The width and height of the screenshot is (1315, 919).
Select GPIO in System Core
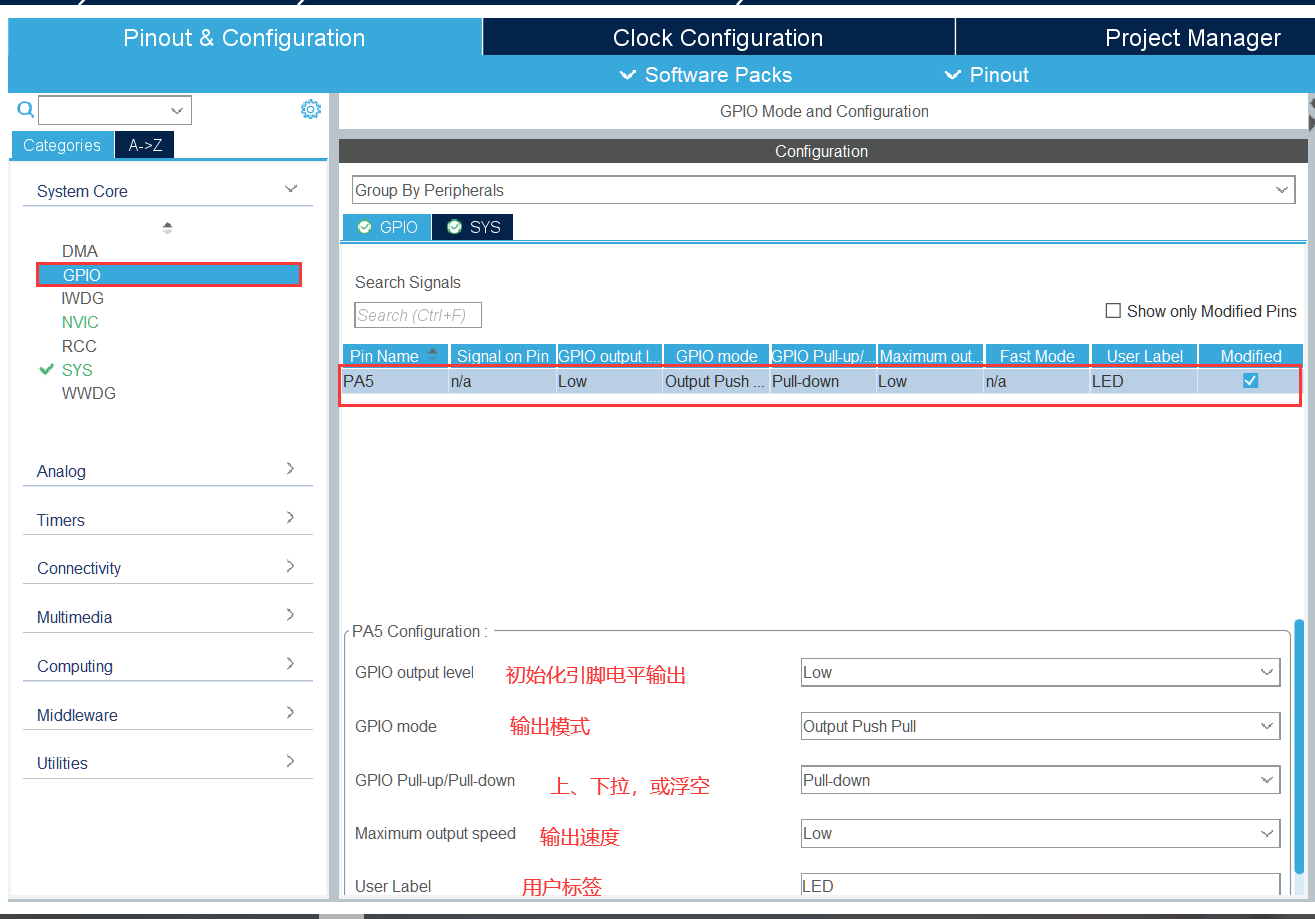click(x=168, y=274)
